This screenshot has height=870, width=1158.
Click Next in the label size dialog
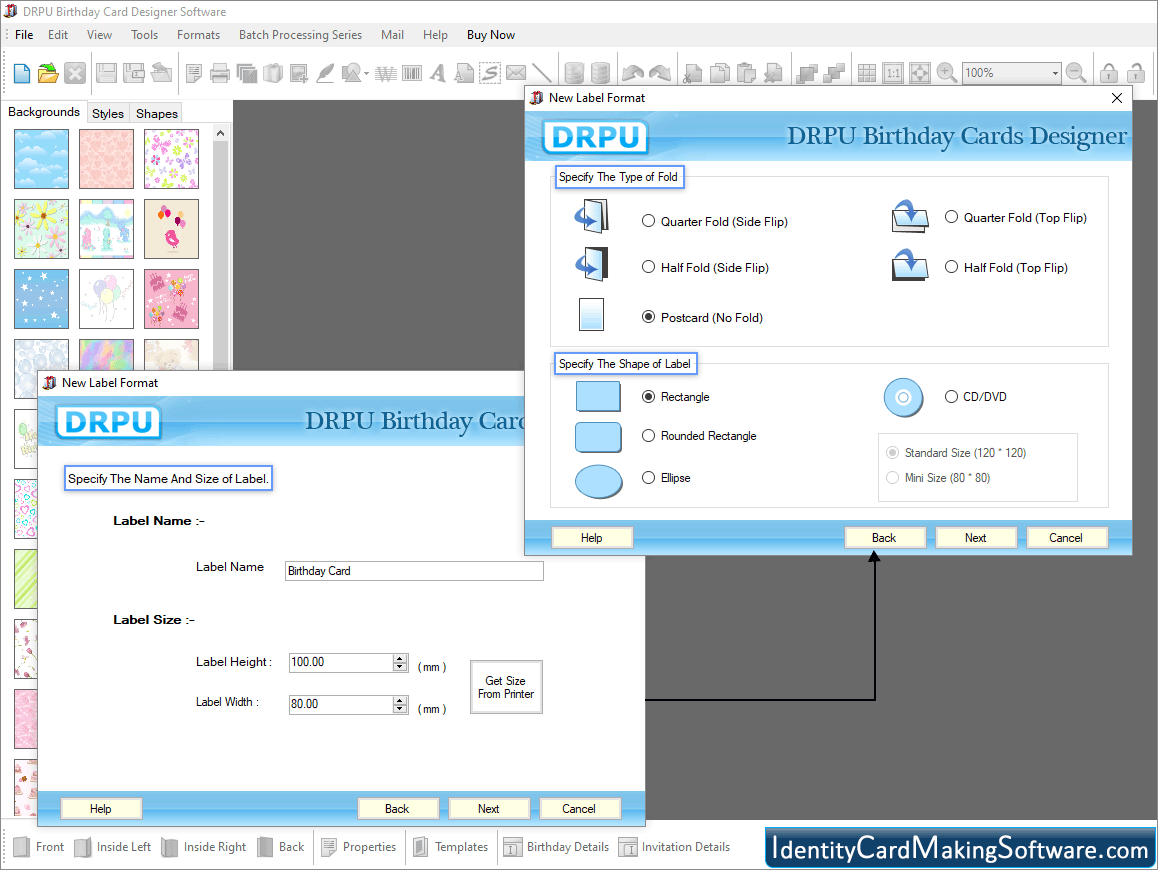(489, 809)
